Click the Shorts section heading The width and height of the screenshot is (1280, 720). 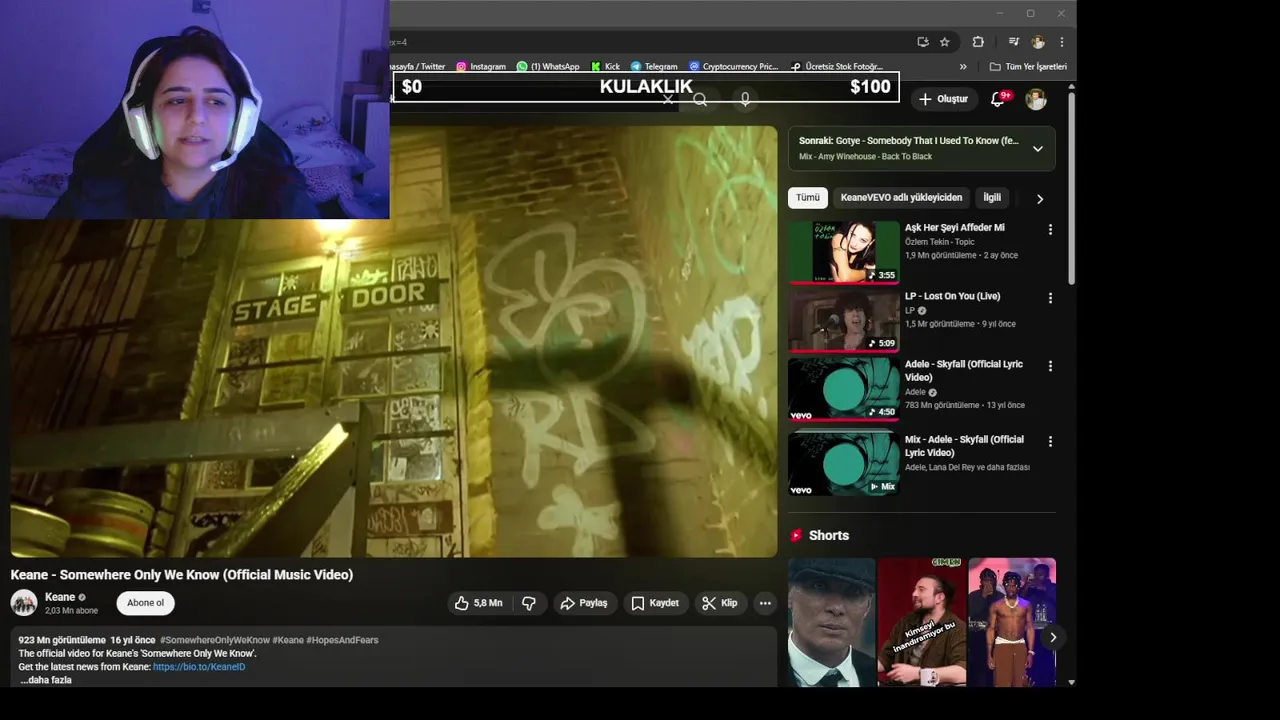pyautogui.click(x=828, y=536)
